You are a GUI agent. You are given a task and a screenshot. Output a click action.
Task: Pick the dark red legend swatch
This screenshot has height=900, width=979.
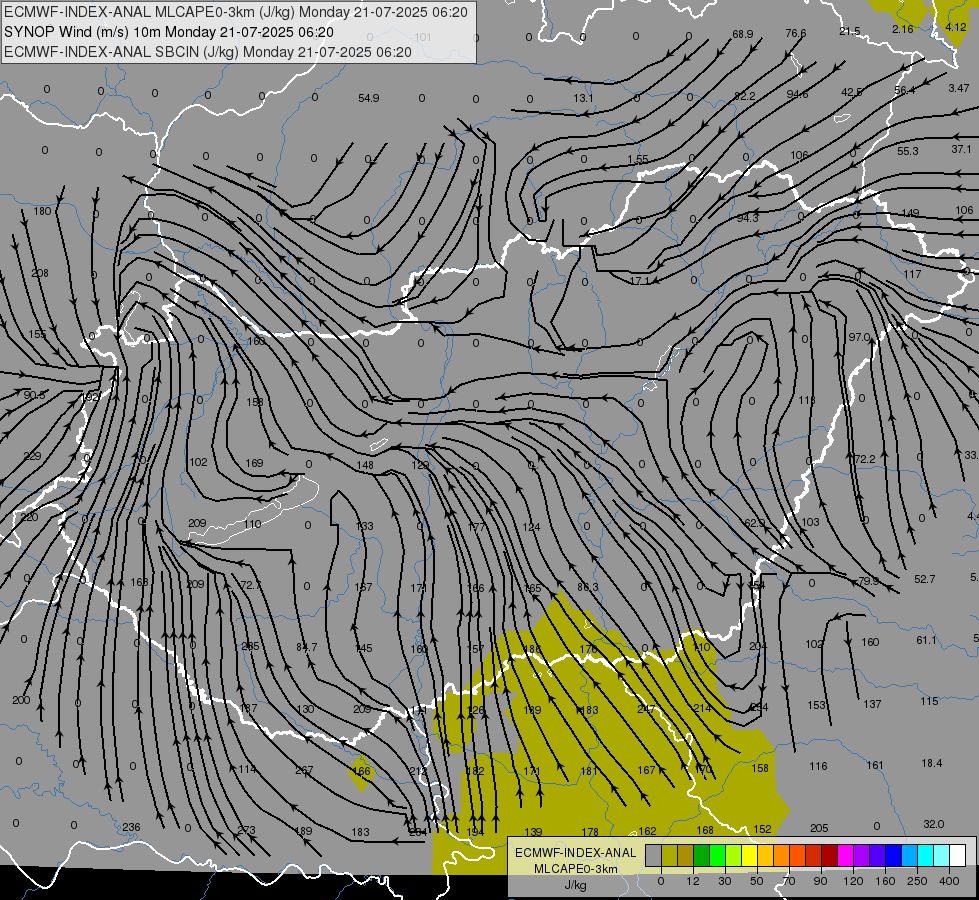pos(830,855)
